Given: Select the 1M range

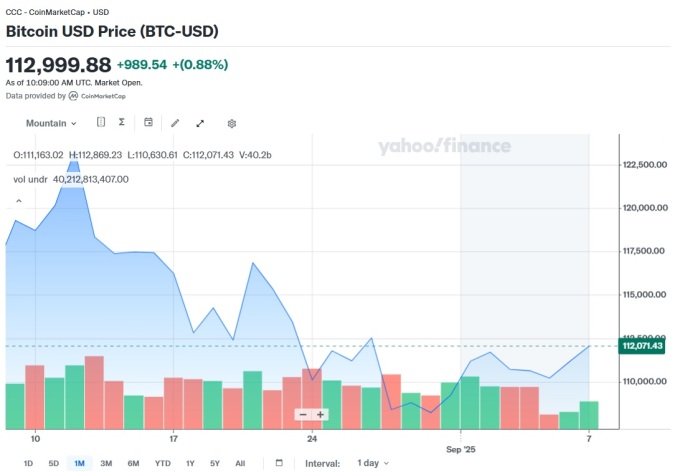Looking at the screenshot, I should (79, 463).
